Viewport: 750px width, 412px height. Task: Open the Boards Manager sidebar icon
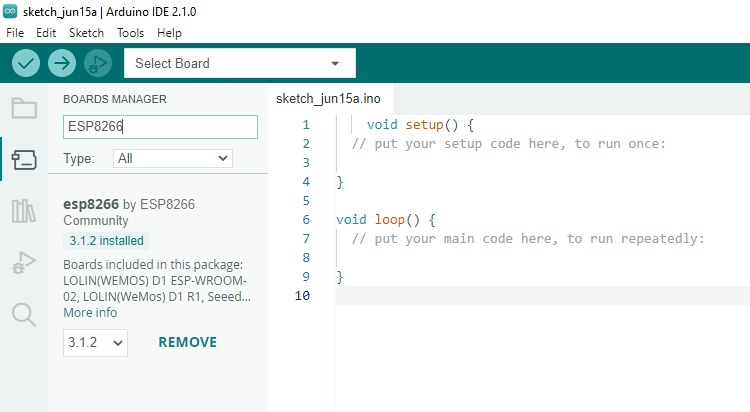(x=24, y=160)
